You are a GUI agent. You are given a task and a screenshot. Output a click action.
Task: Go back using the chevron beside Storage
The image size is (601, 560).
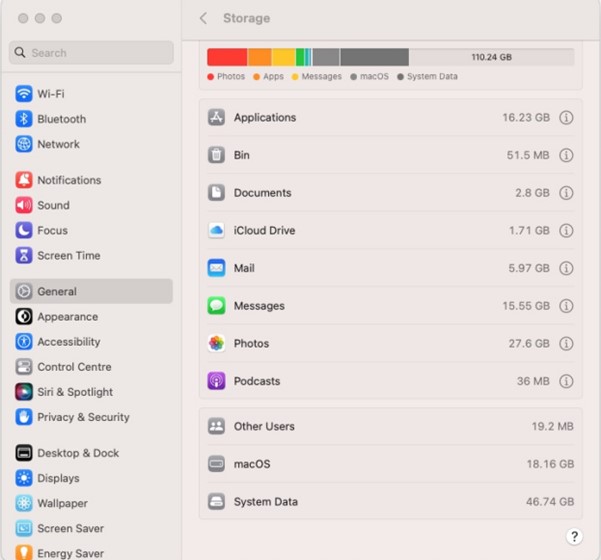204,18
